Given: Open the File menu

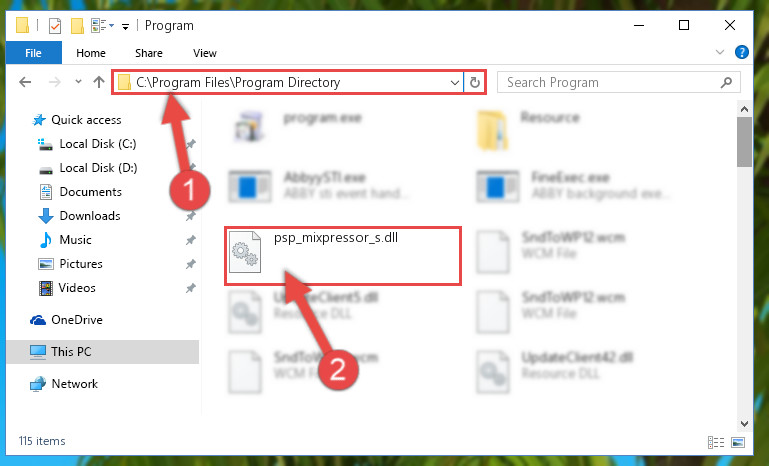Looking at the screenshot, I should (x=33, y=53).
